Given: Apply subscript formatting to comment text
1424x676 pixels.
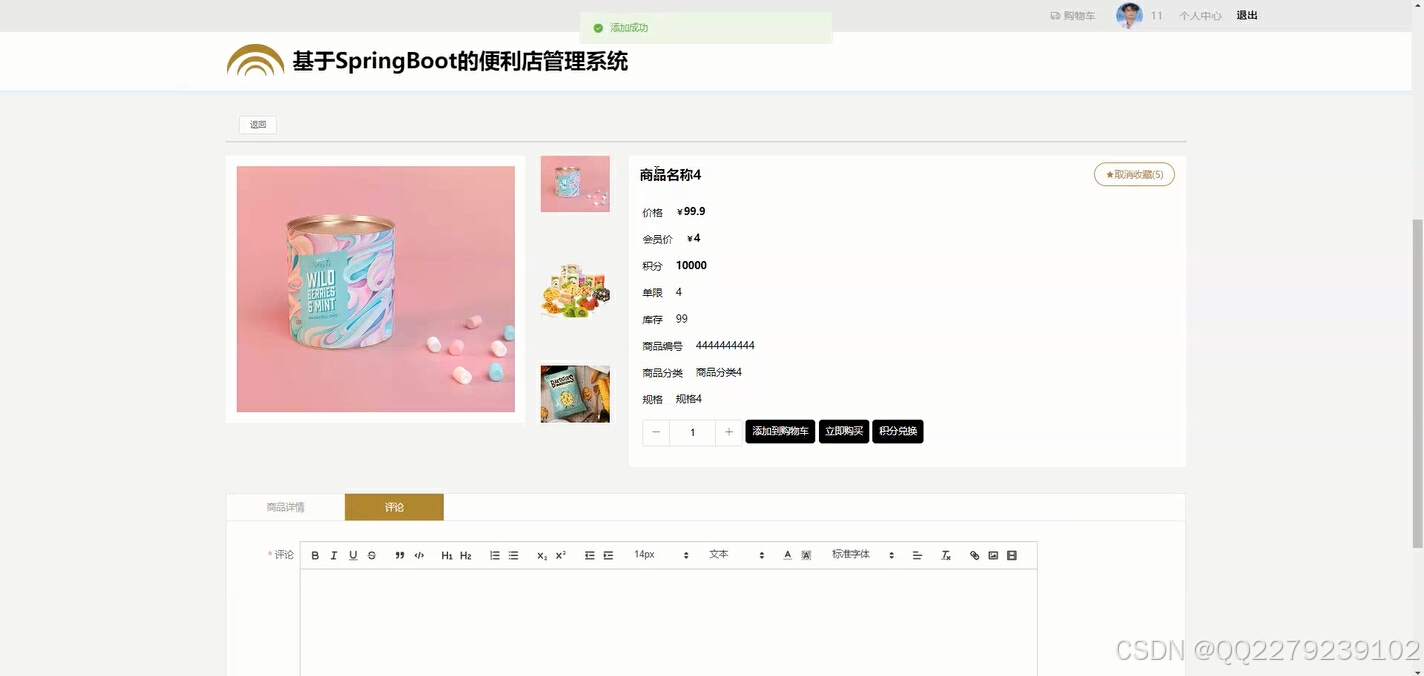Looking at the screenshot, I should pos(540,554).
